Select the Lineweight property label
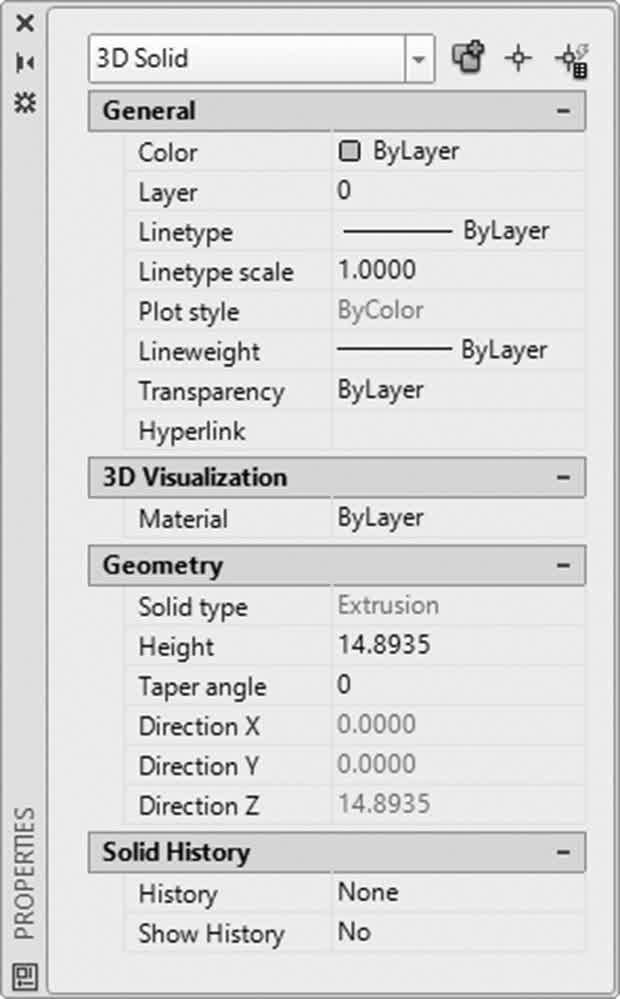 (199, 352)
